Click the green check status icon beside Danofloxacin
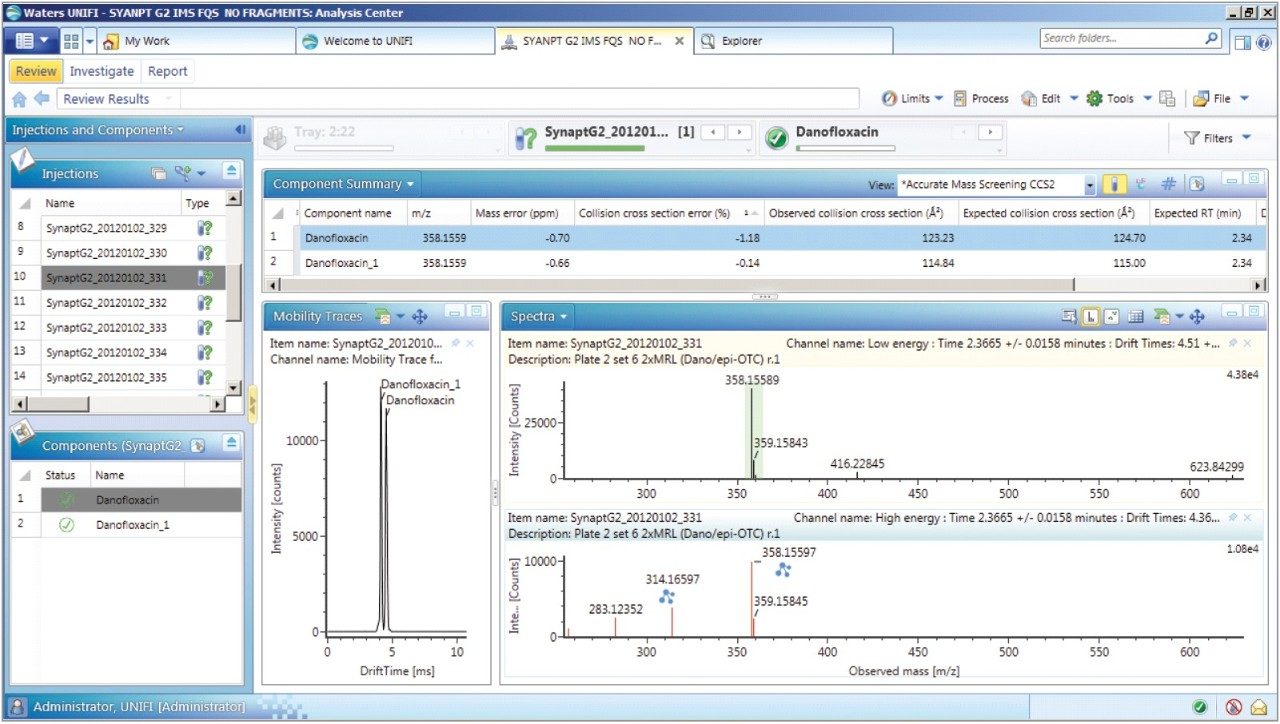 (x=776, y=139)
